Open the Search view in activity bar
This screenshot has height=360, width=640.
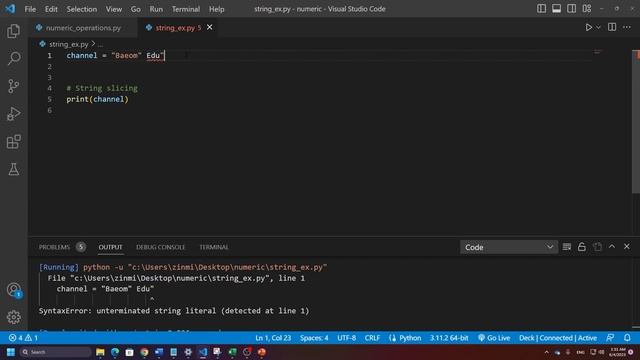(x=13, y=58)
